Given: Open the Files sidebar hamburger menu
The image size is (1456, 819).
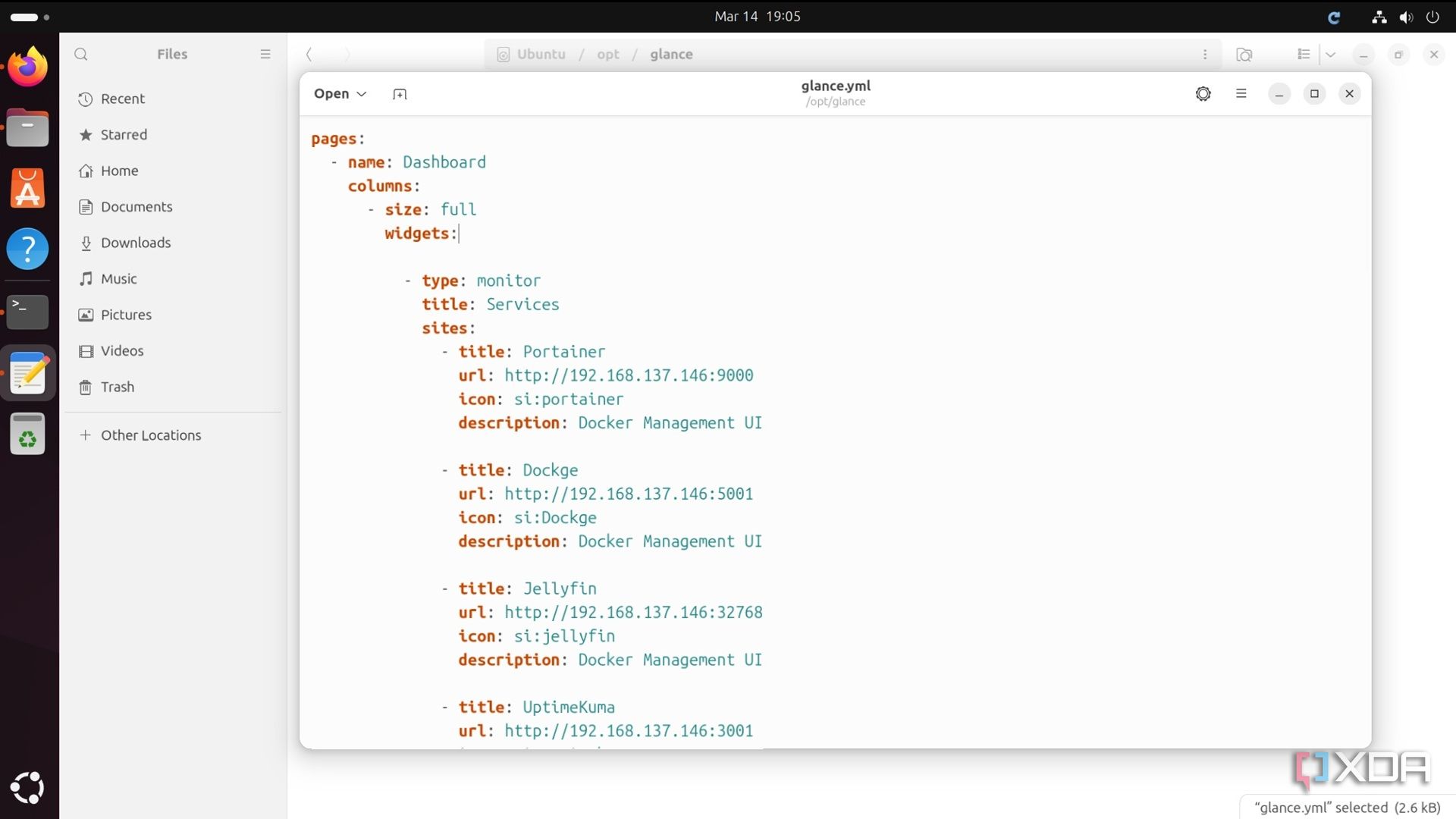Looking at the screenshot, I should 265,54.
